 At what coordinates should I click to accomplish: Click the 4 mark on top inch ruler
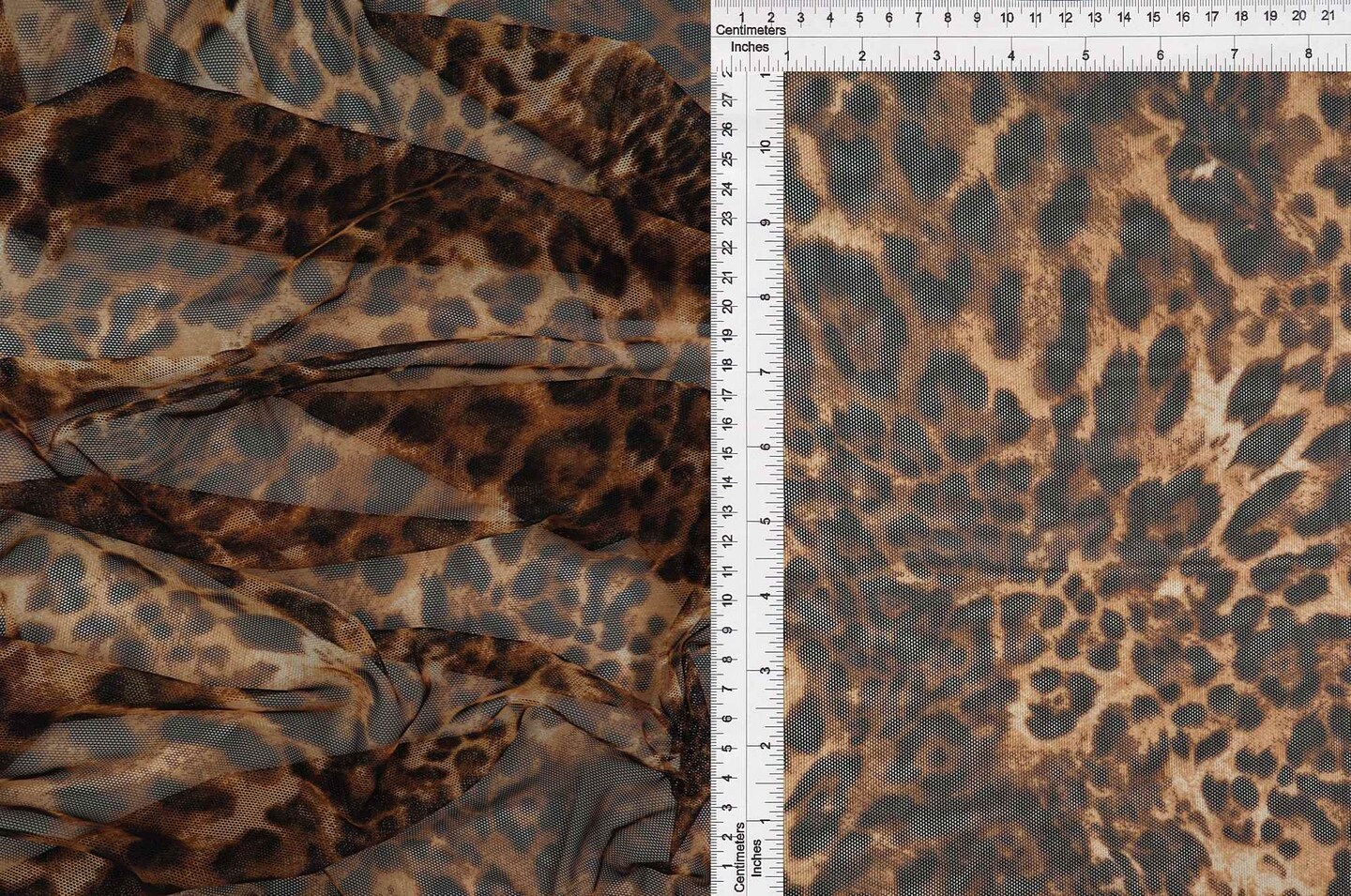click(1011, 55)
